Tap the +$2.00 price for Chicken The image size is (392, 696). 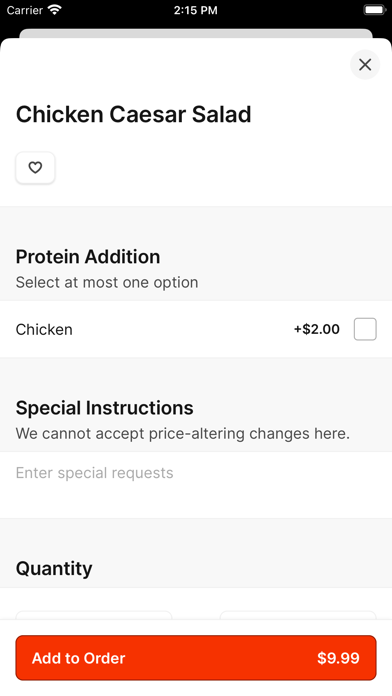(317, 329)
